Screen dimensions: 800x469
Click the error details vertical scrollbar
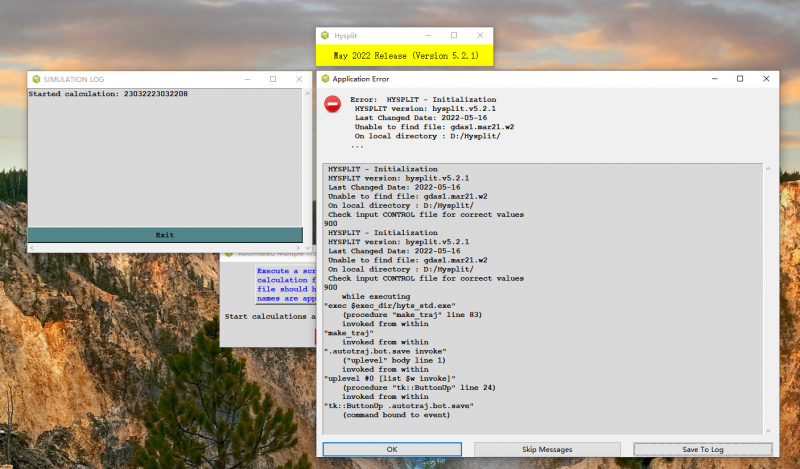[x=769, y=290]
